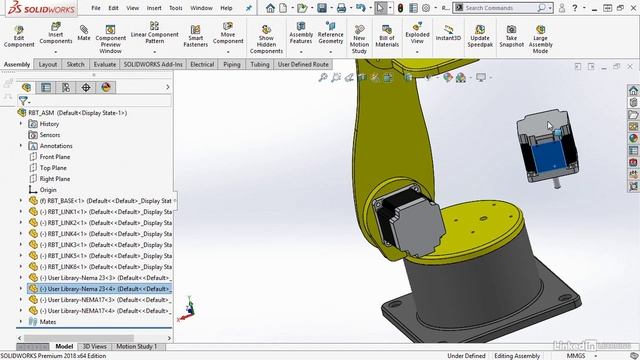Open the Help question mark icon

tap(575, 8)
